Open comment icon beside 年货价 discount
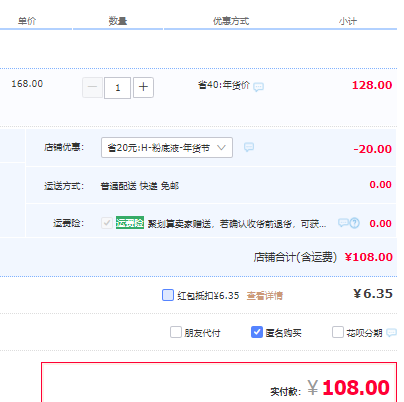The height and width of the screenshot is (402, 404). click(258, 87)
